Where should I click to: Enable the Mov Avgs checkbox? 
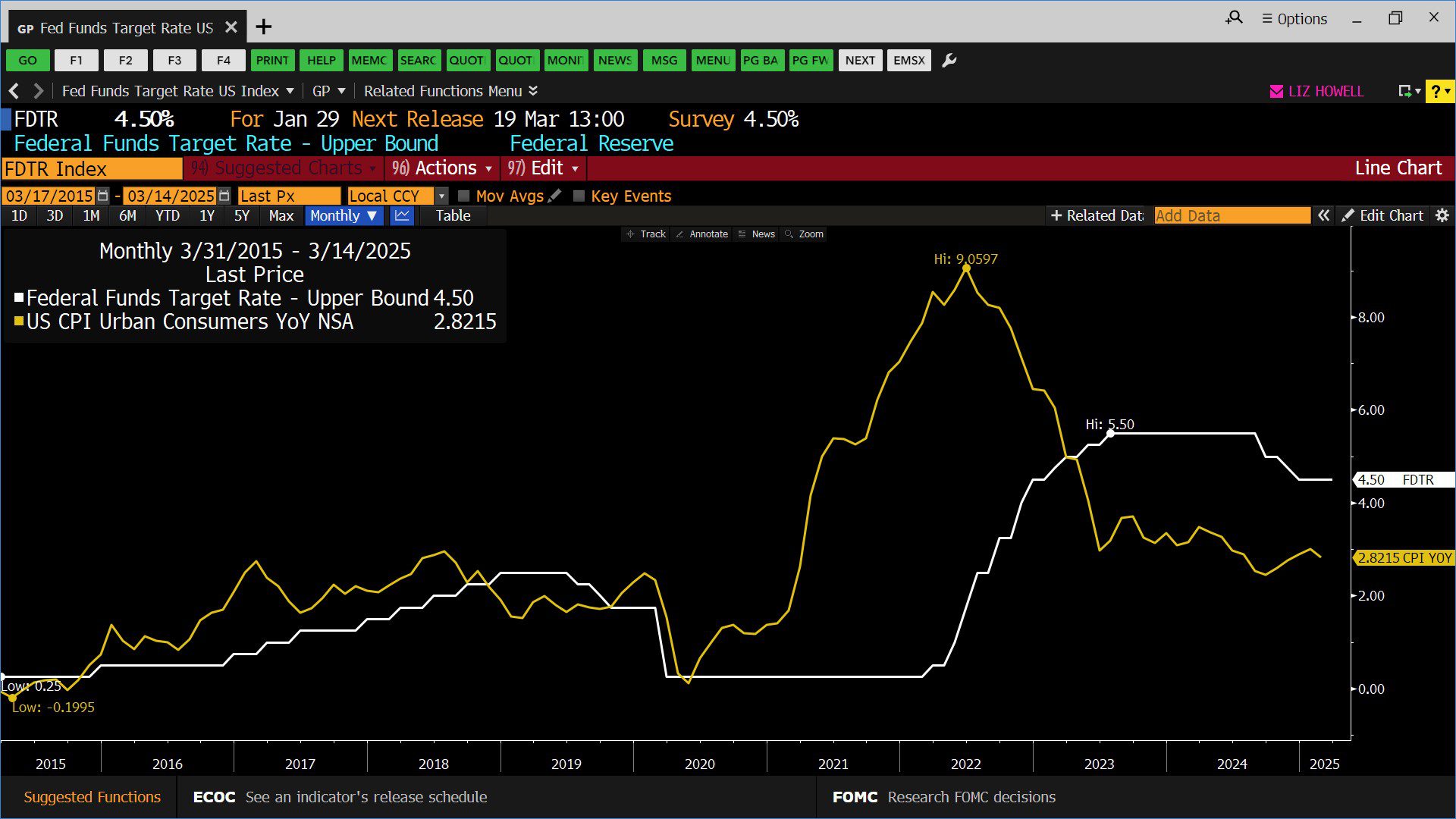464,196
